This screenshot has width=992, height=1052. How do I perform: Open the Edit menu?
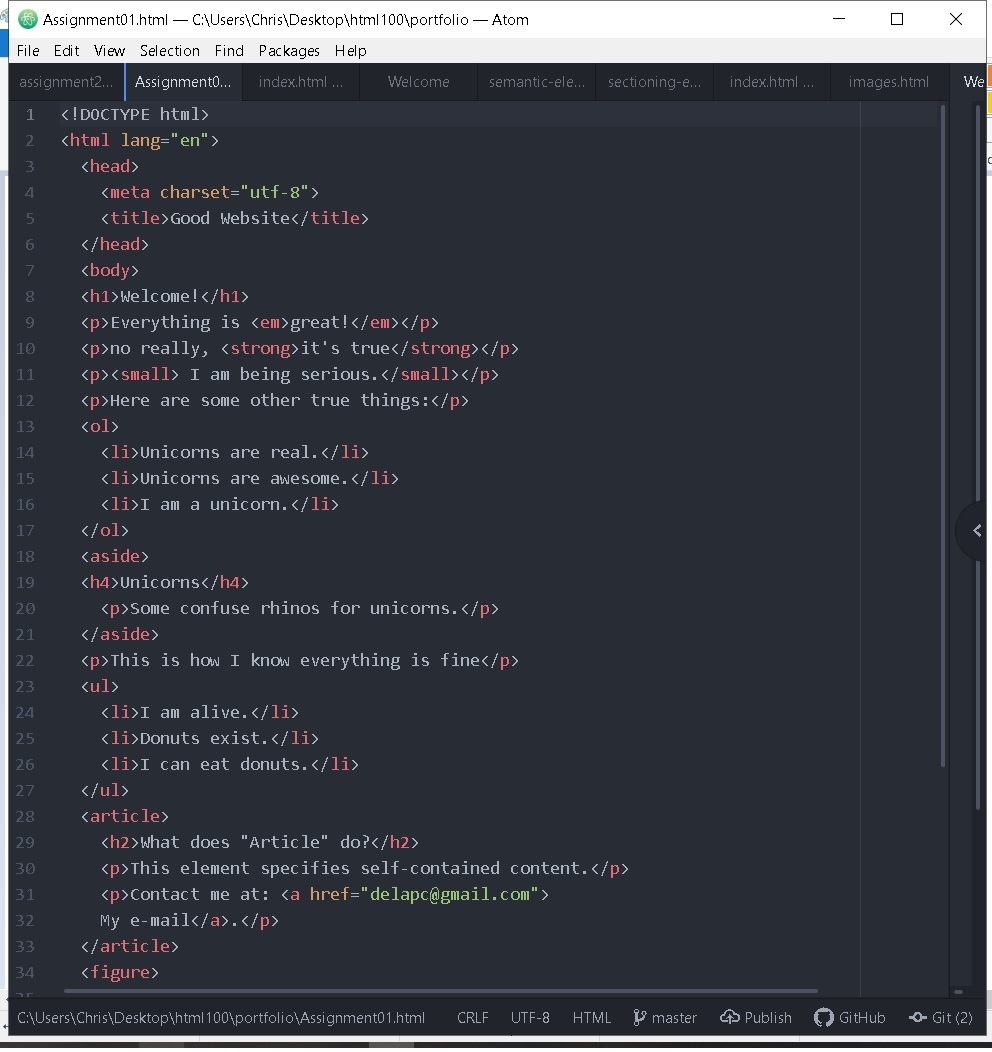coord(66,51)
